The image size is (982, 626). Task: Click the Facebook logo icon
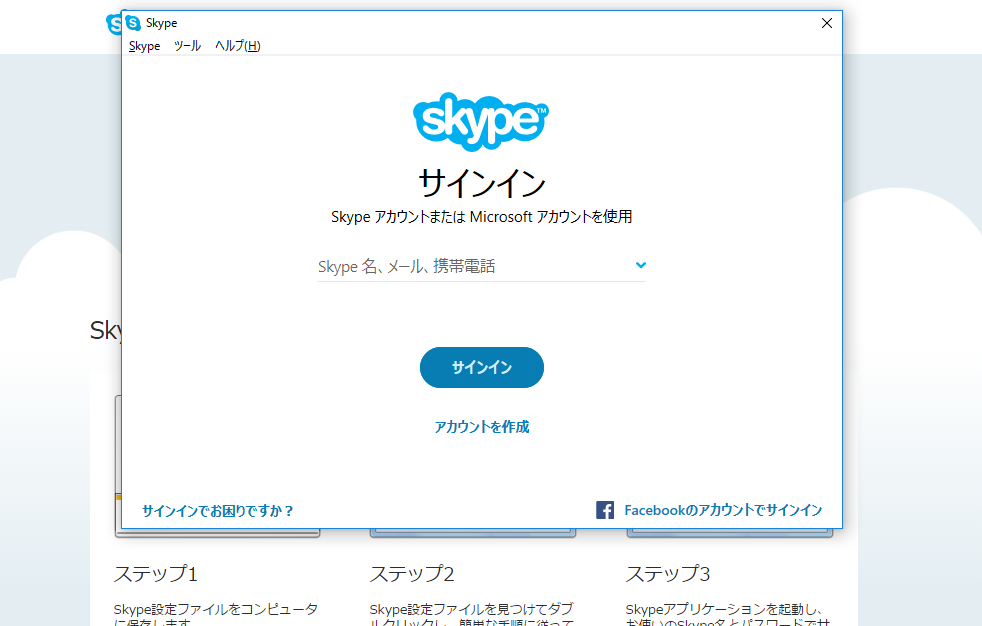(x=605, y=510)
